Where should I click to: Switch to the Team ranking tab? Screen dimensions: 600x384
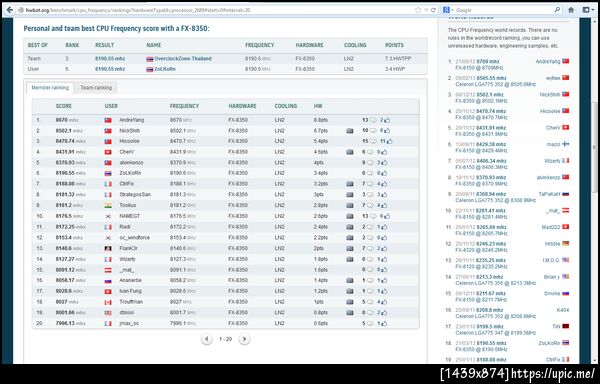click(96, 88)
